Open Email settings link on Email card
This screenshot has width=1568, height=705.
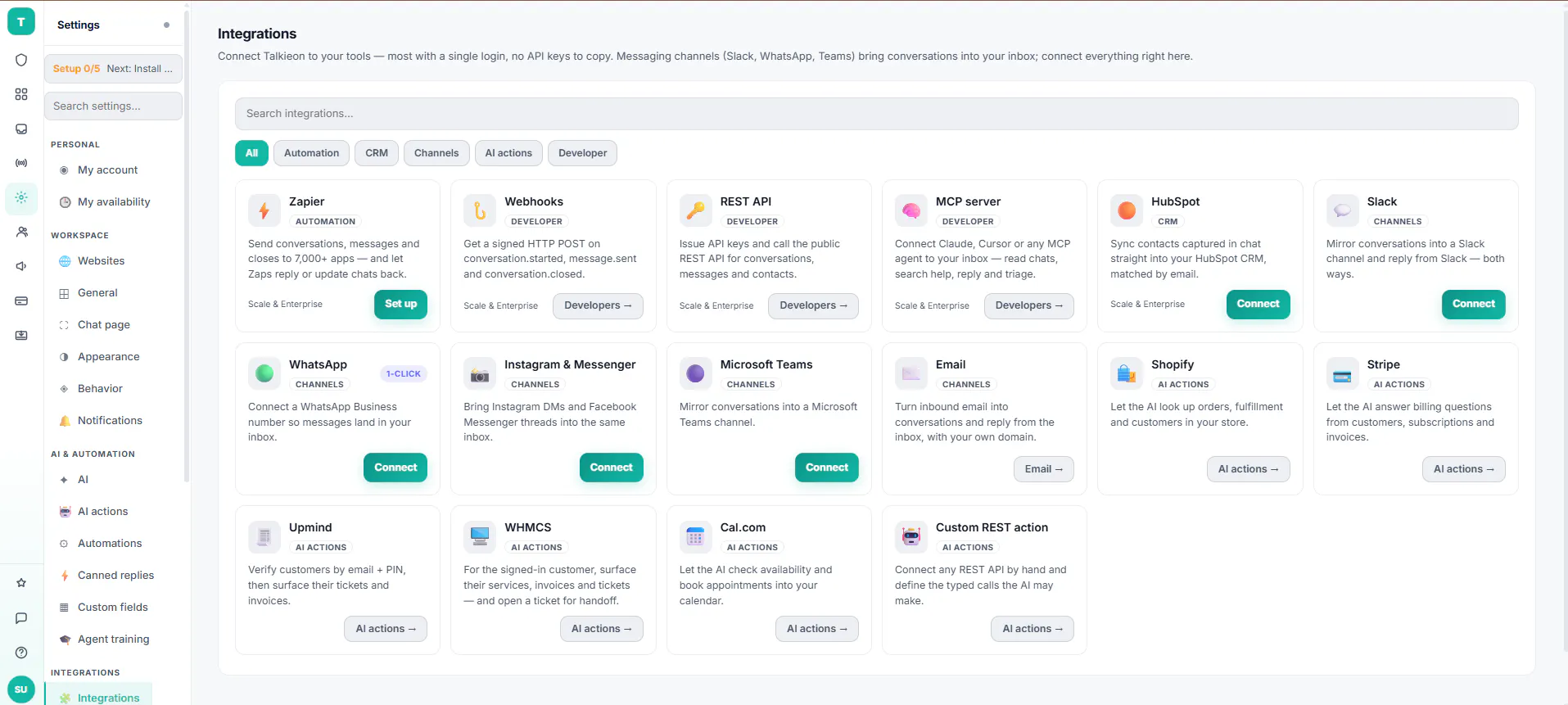(1043, 469)
